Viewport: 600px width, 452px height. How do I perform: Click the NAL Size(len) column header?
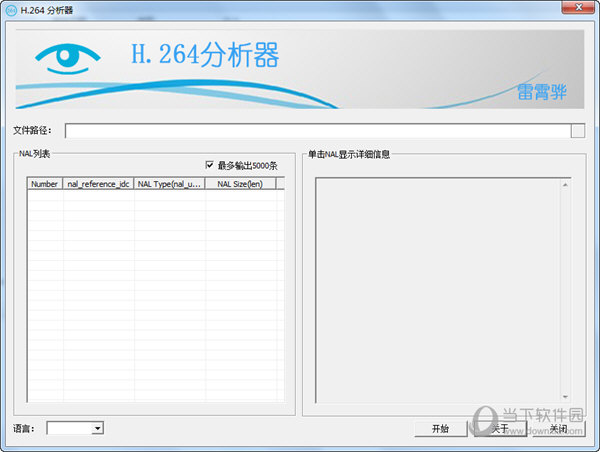pyautogui.click(x=240, y=184)
